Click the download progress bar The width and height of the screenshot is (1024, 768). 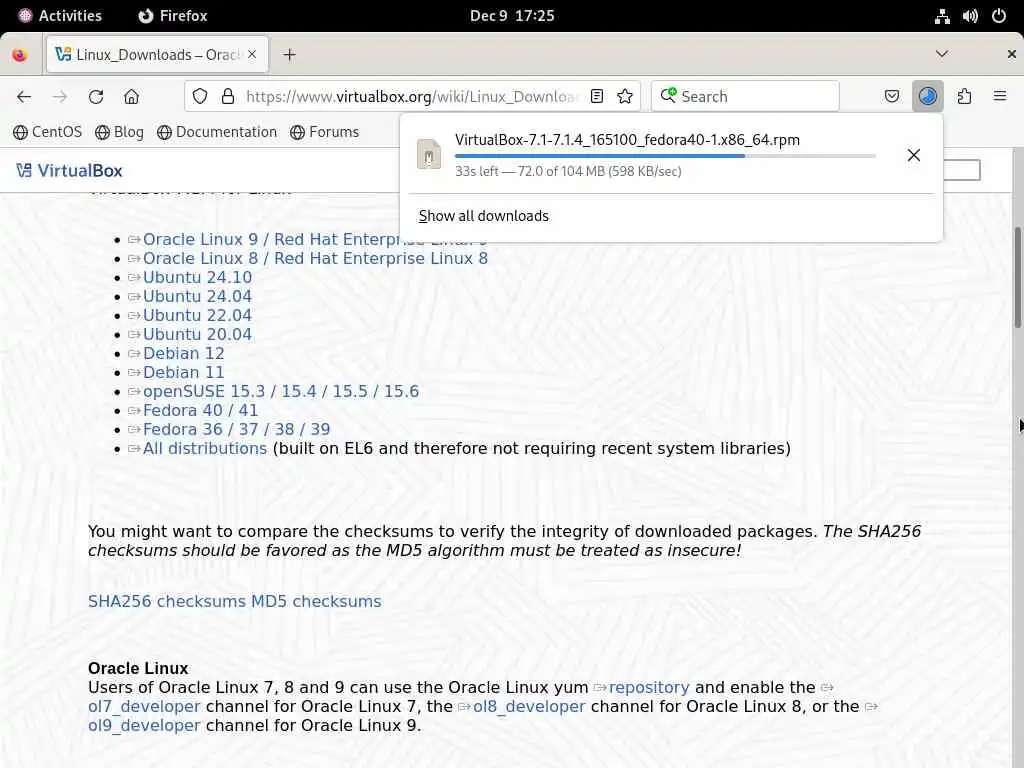665,156
